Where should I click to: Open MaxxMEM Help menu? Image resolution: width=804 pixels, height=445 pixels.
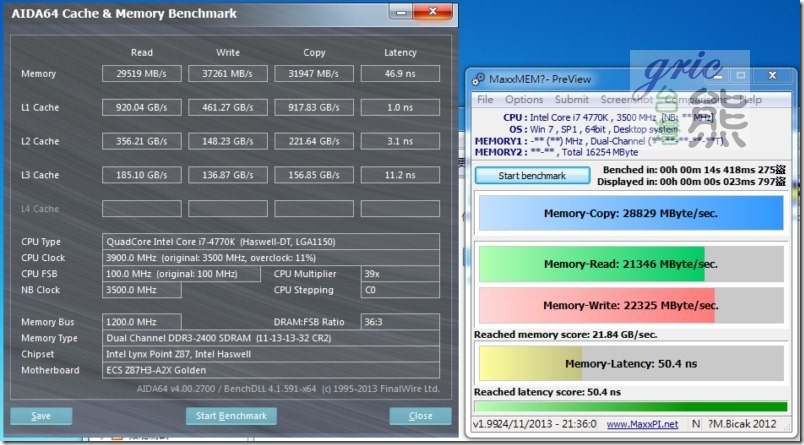750,99
